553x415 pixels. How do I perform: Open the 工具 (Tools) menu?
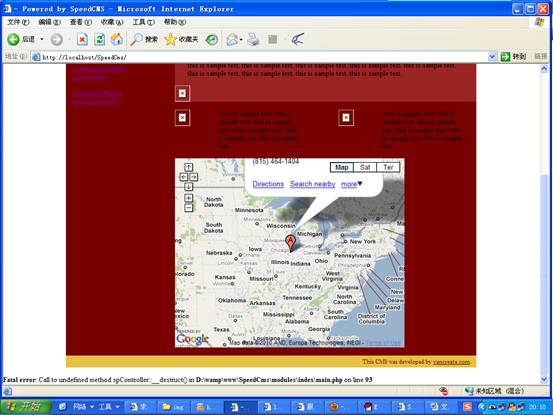pyautogui.click(x=143, y=22)
